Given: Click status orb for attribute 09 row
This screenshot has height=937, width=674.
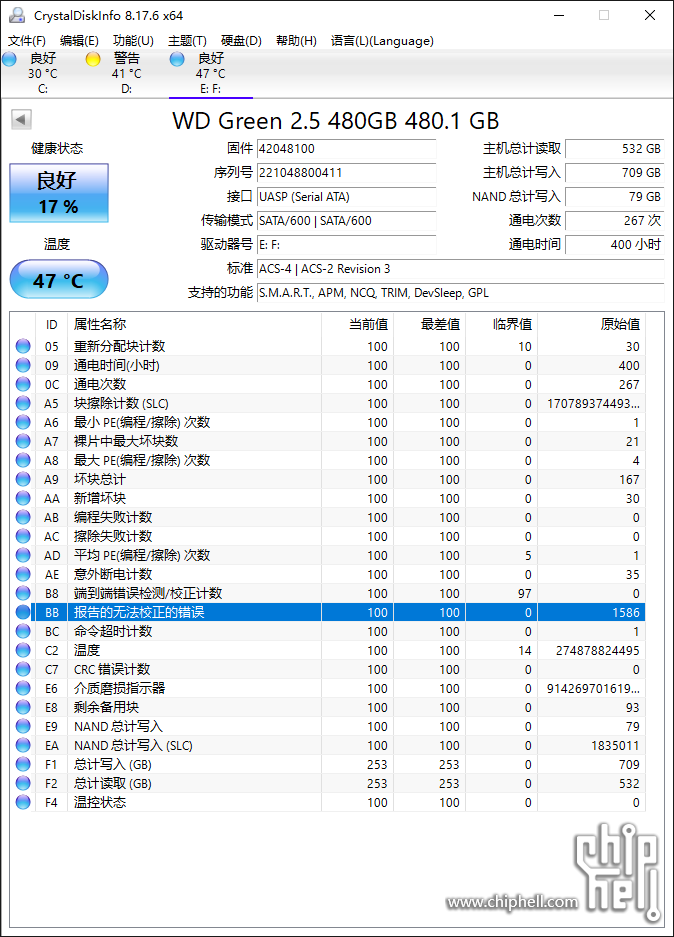Looking at the screenshot, I should 23,365.
